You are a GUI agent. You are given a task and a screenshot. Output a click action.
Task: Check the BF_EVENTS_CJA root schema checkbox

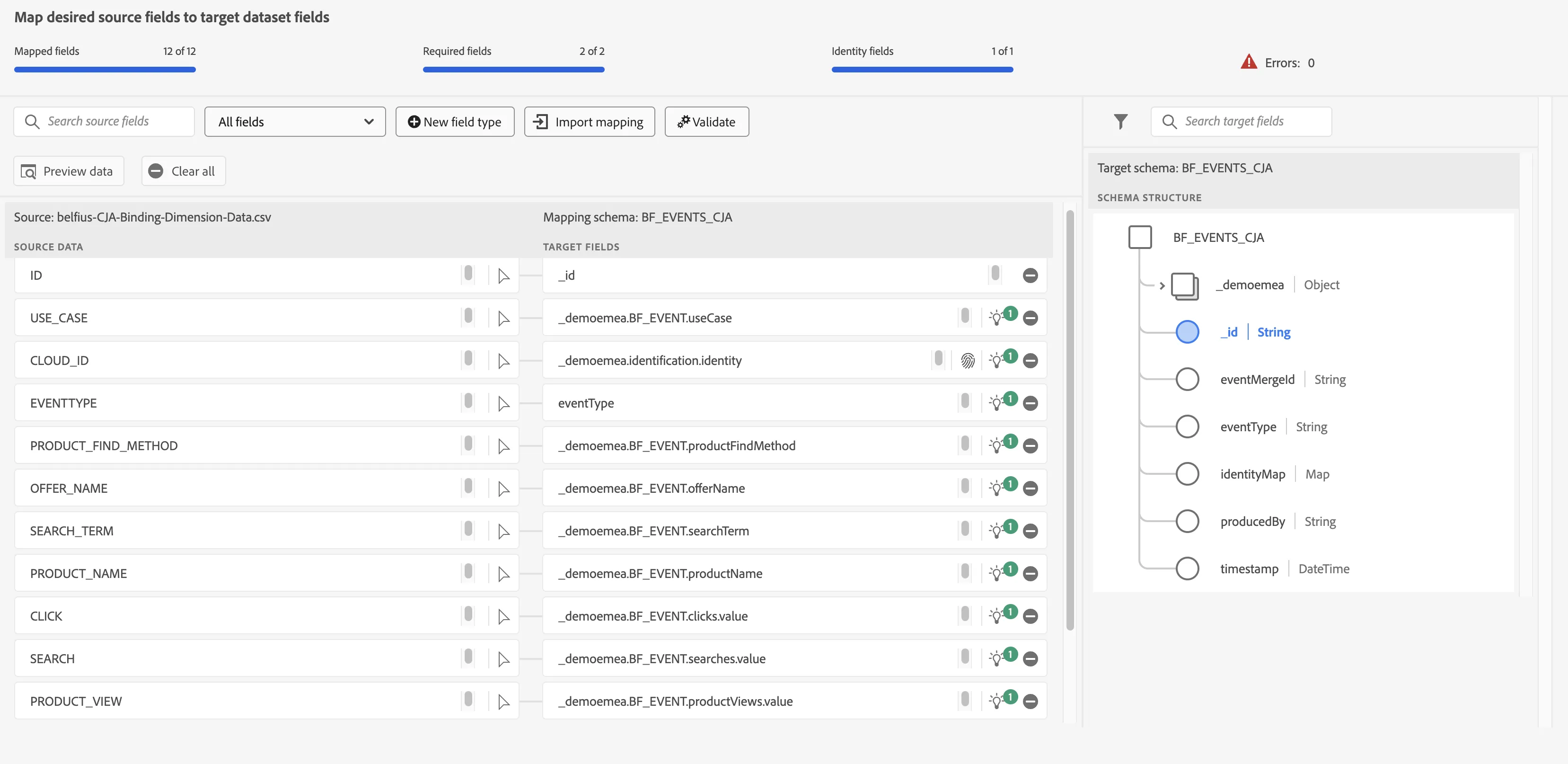coord(1139,237)
